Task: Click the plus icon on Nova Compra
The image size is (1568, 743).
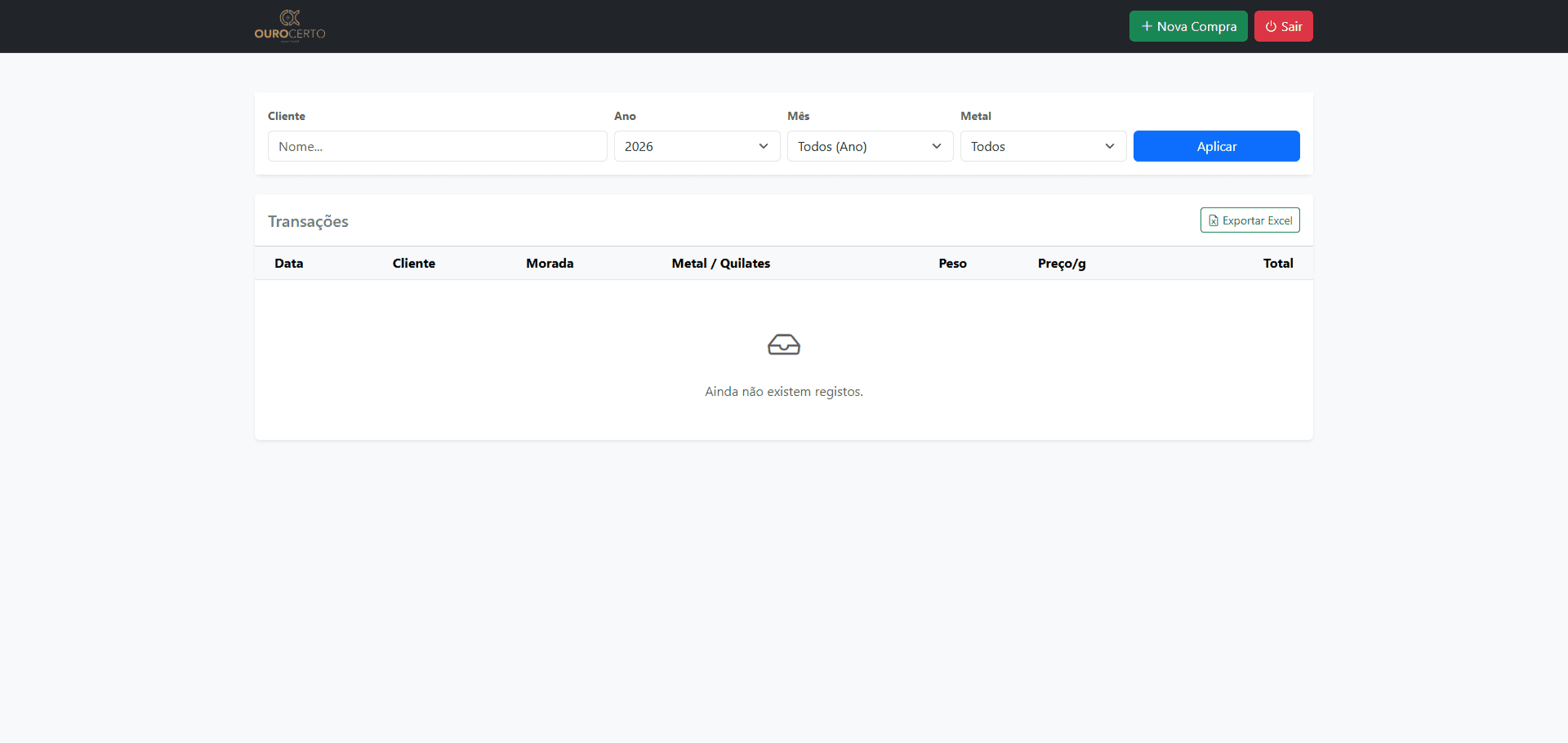Action: pos(1147,26)
